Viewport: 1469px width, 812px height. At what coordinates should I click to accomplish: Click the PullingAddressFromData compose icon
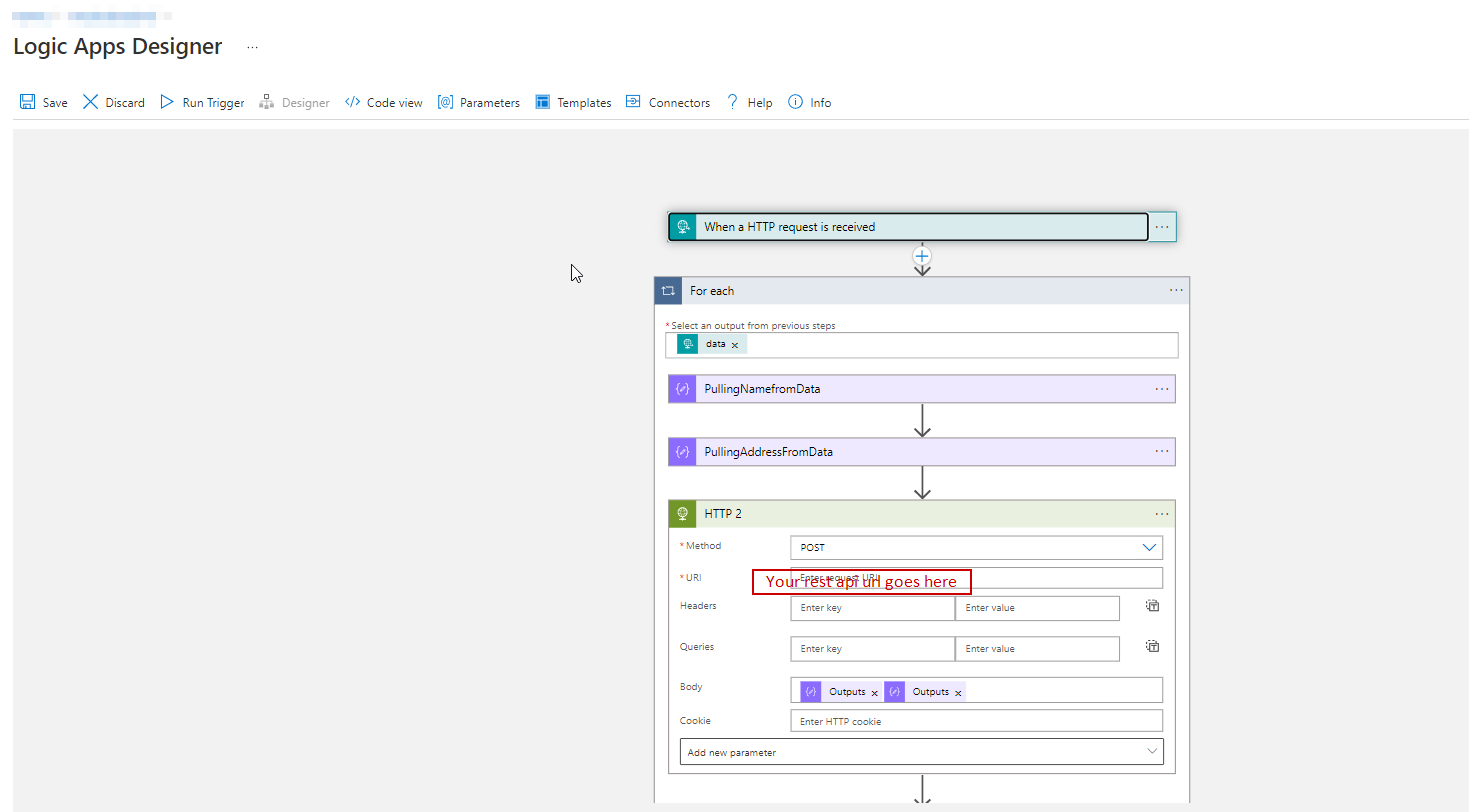[x=682, y=452]
